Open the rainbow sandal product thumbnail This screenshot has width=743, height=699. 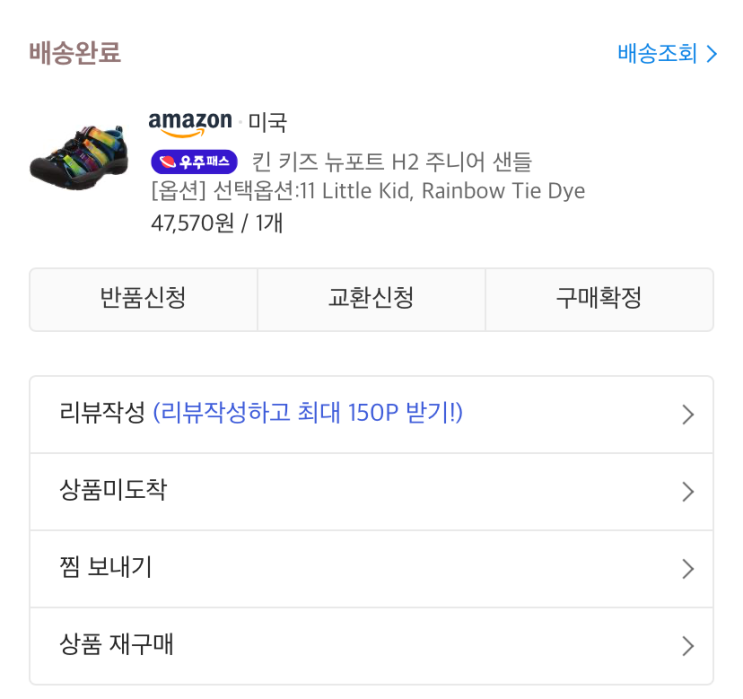click(78, 155)
